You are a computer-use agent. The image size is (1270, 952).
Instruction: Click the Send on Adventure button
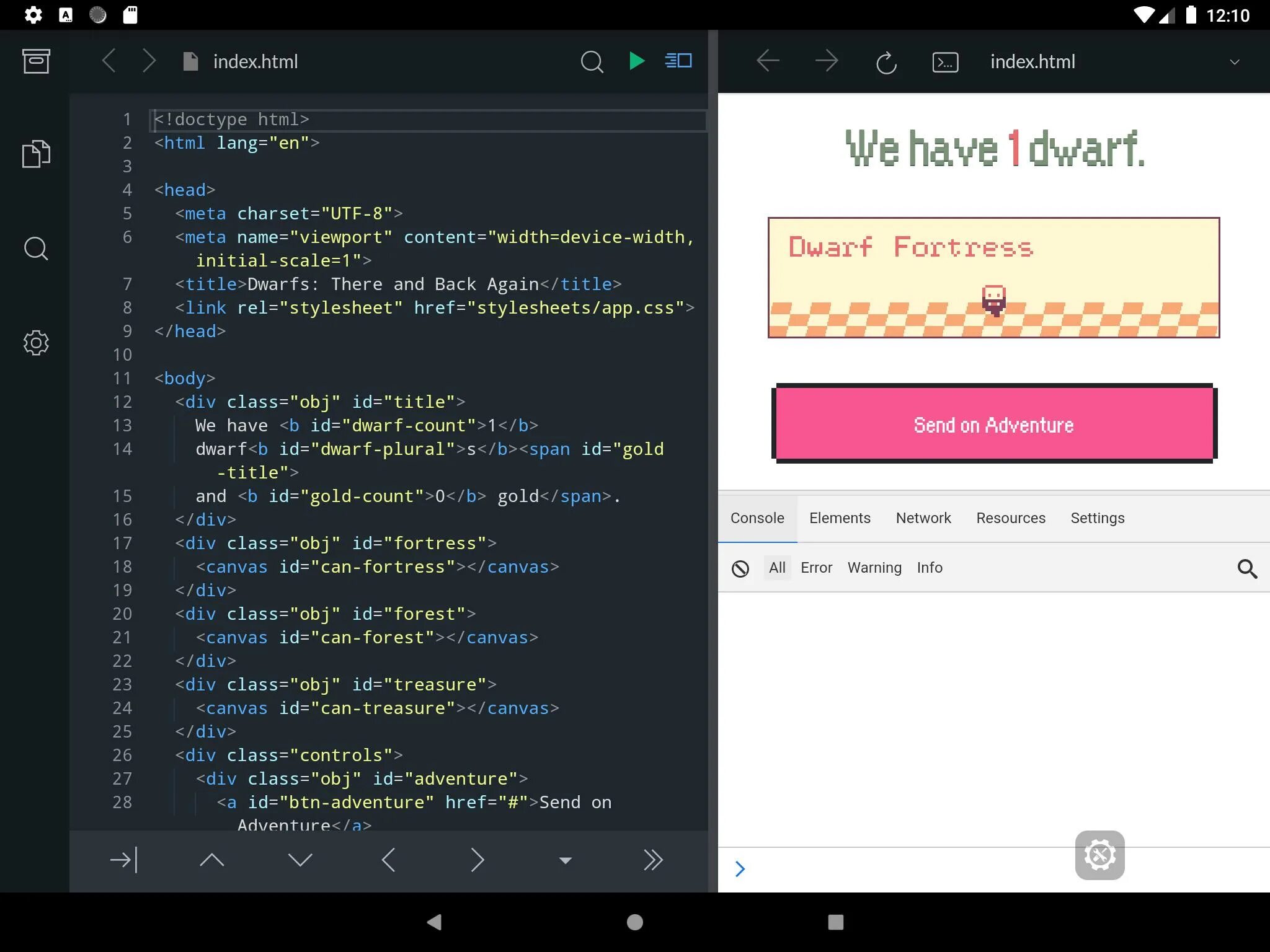(993, 425)
